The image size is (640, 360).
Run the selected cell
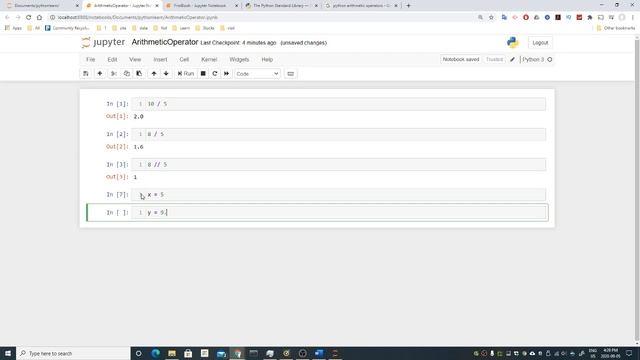[186, 74]
